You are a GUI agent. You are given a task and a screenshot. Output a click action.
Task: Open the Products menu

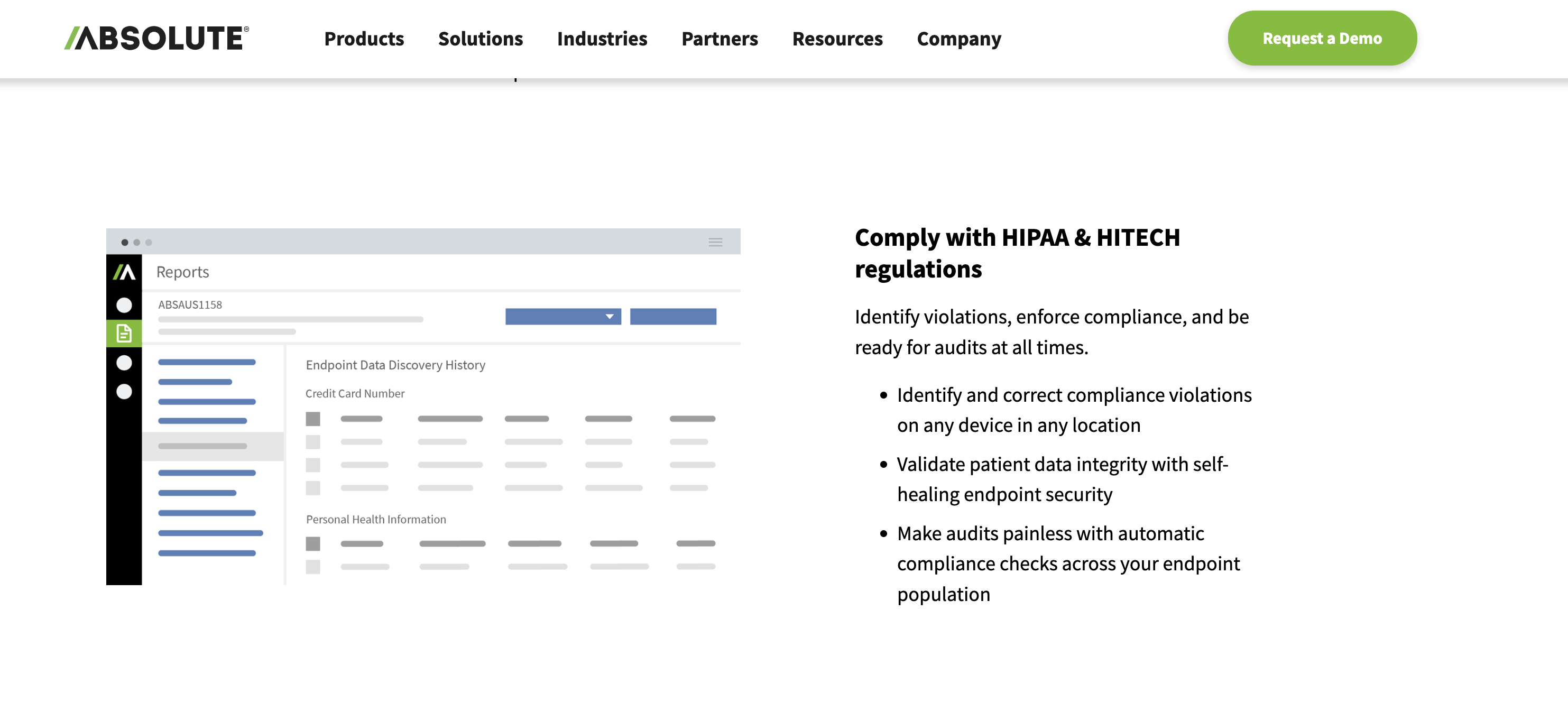point(364,39)
